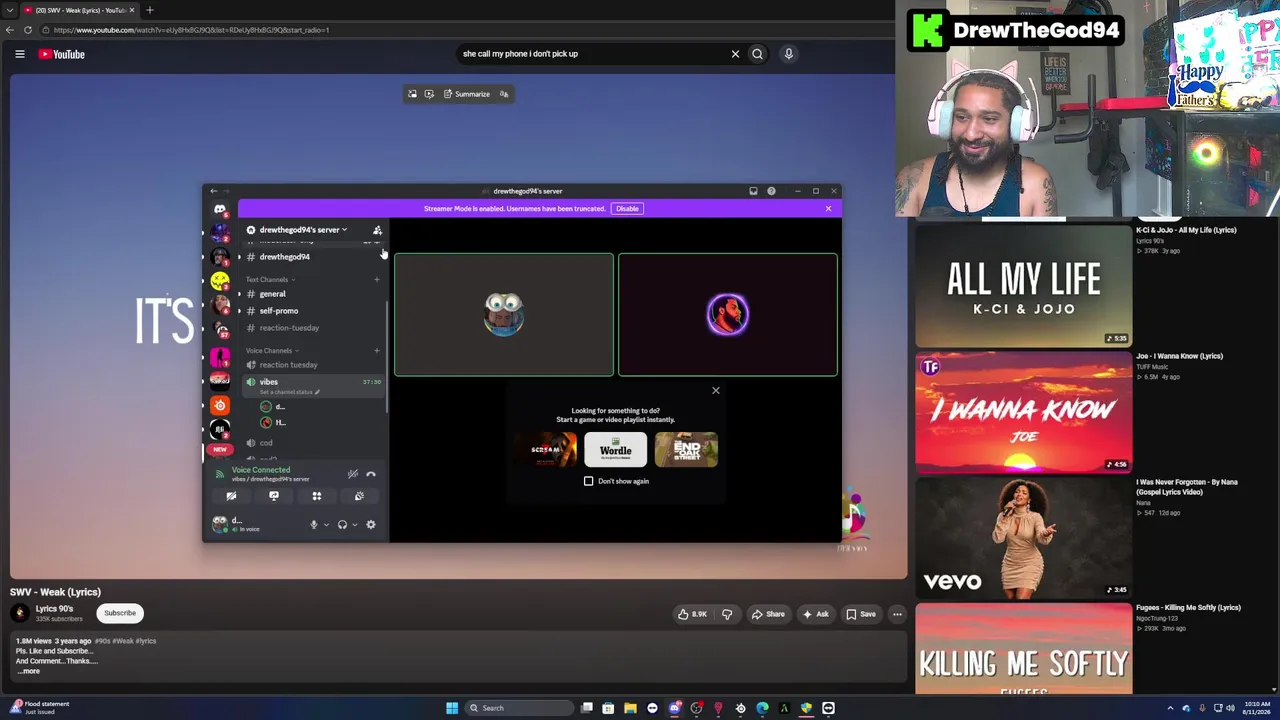Disable Streamer Mode in the purple banner
1280x720 pixels.
click(x=627, y=209)
